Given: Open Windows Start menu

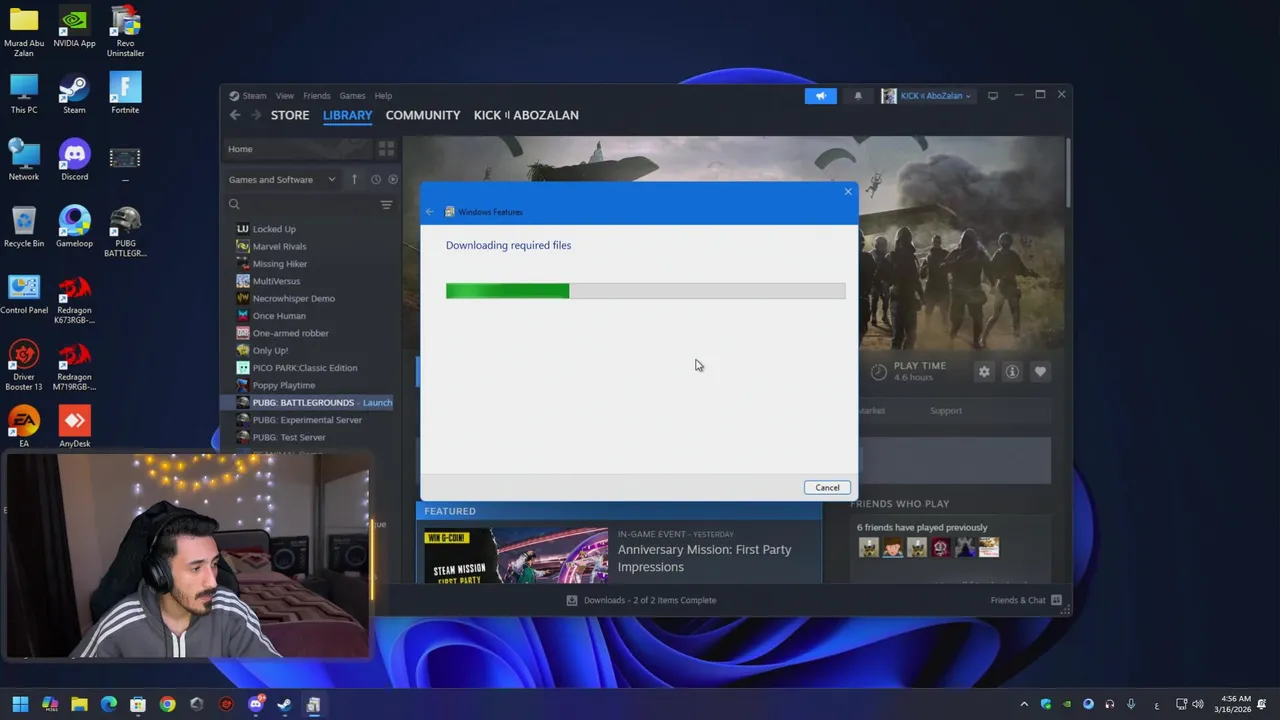Looking at the screenshot, I should click(x=20, y=704).
